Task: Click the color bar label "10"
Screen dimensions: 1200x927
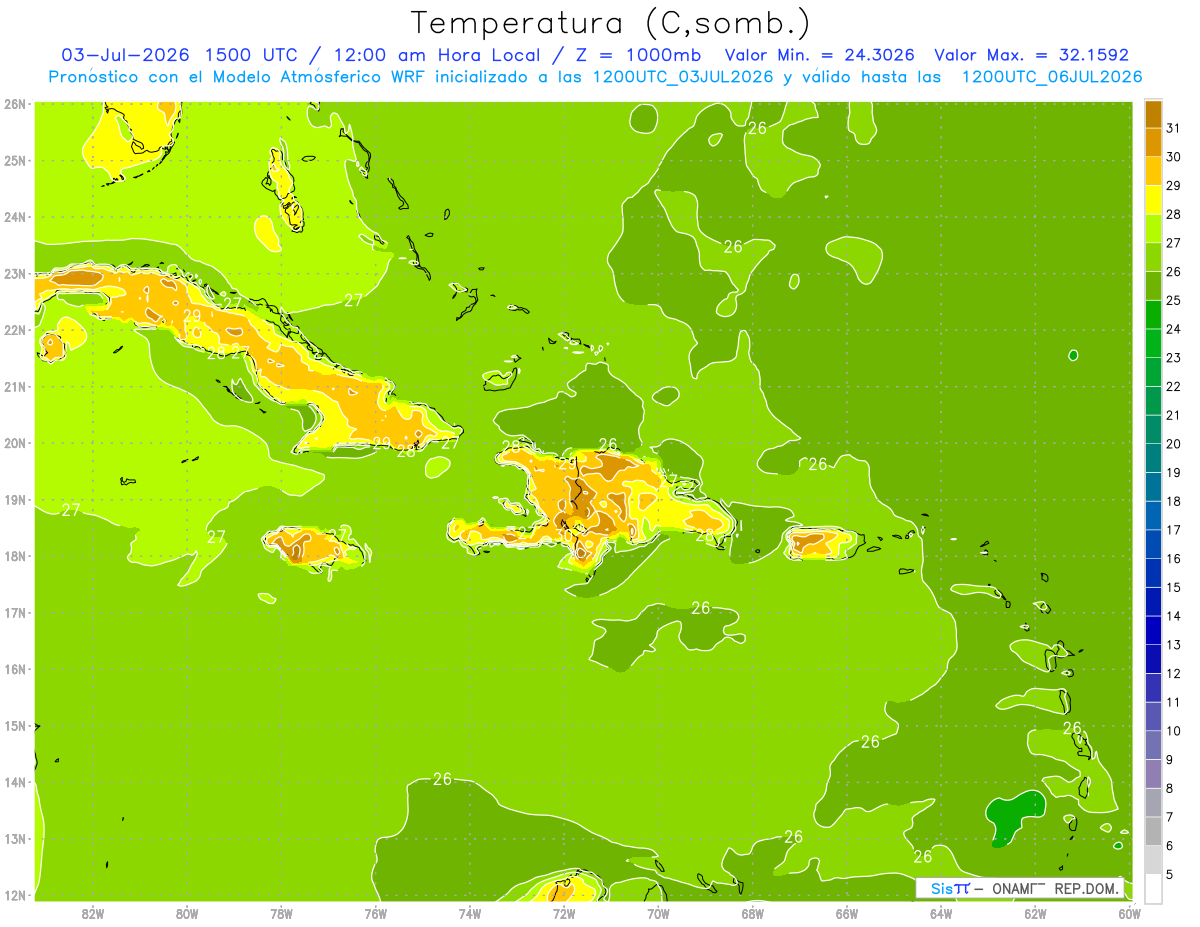Action: tap(1174, 731)
